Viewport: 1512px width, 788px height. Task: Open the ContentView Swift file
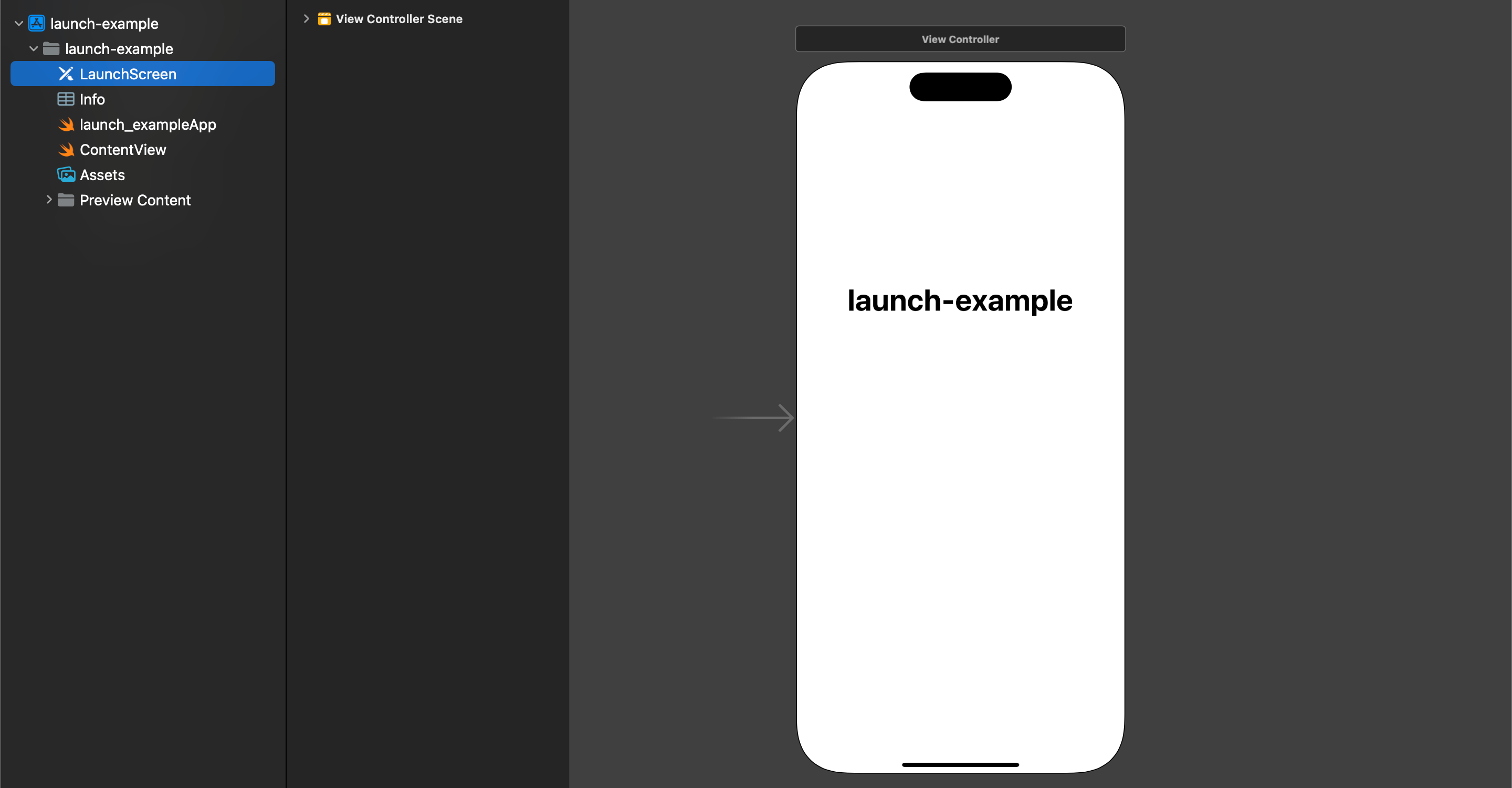coord(122,149)
